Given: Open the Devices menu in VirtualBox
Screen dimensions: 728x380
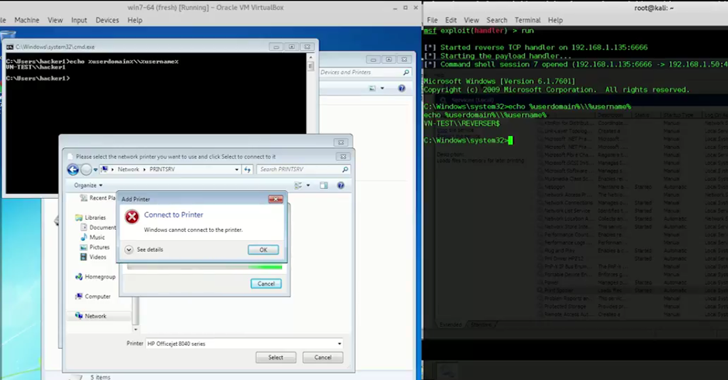Looking at the screenshot, I should 107,20.
